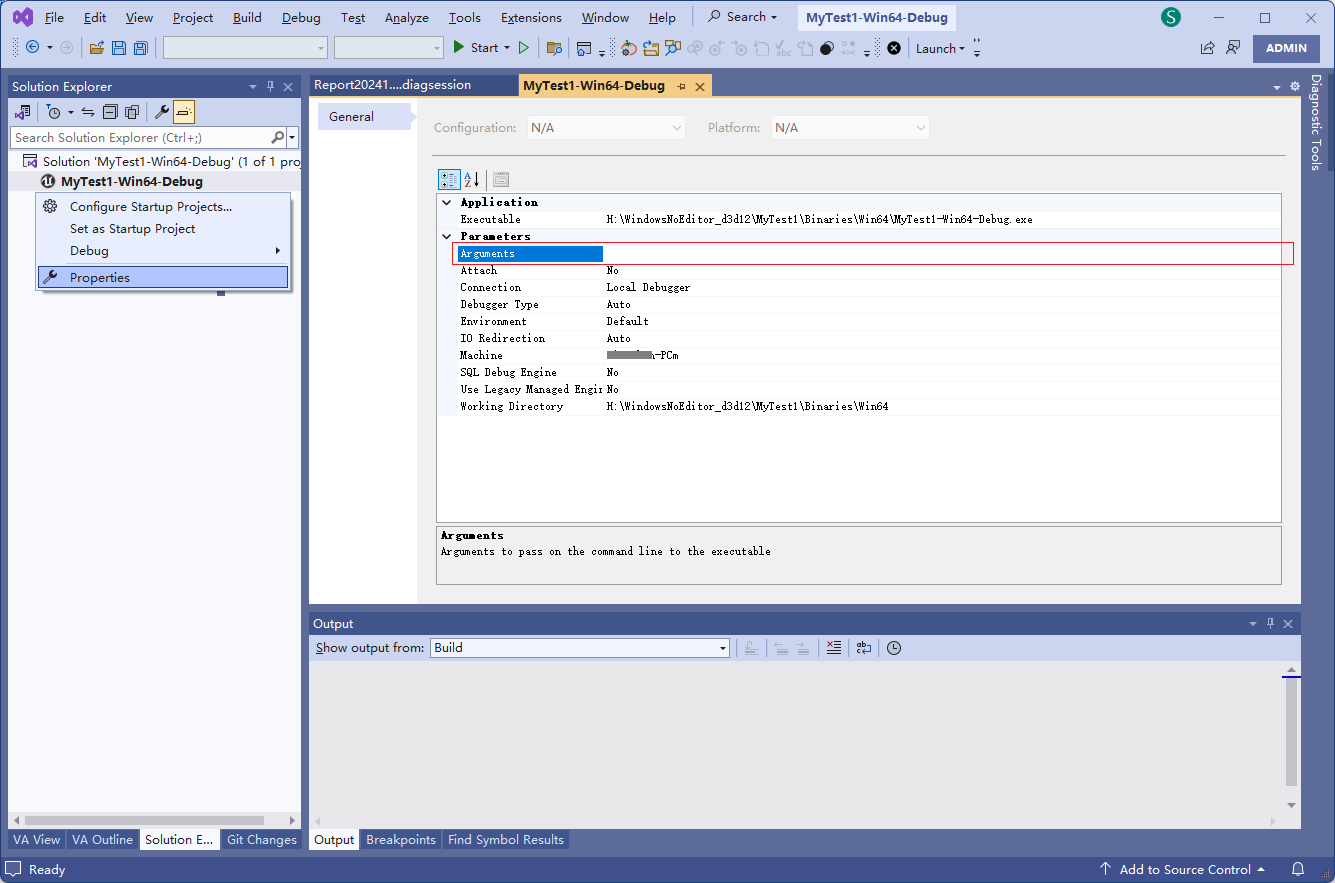
Task: Open the Git Changes tab
Action: pos(262,840)
